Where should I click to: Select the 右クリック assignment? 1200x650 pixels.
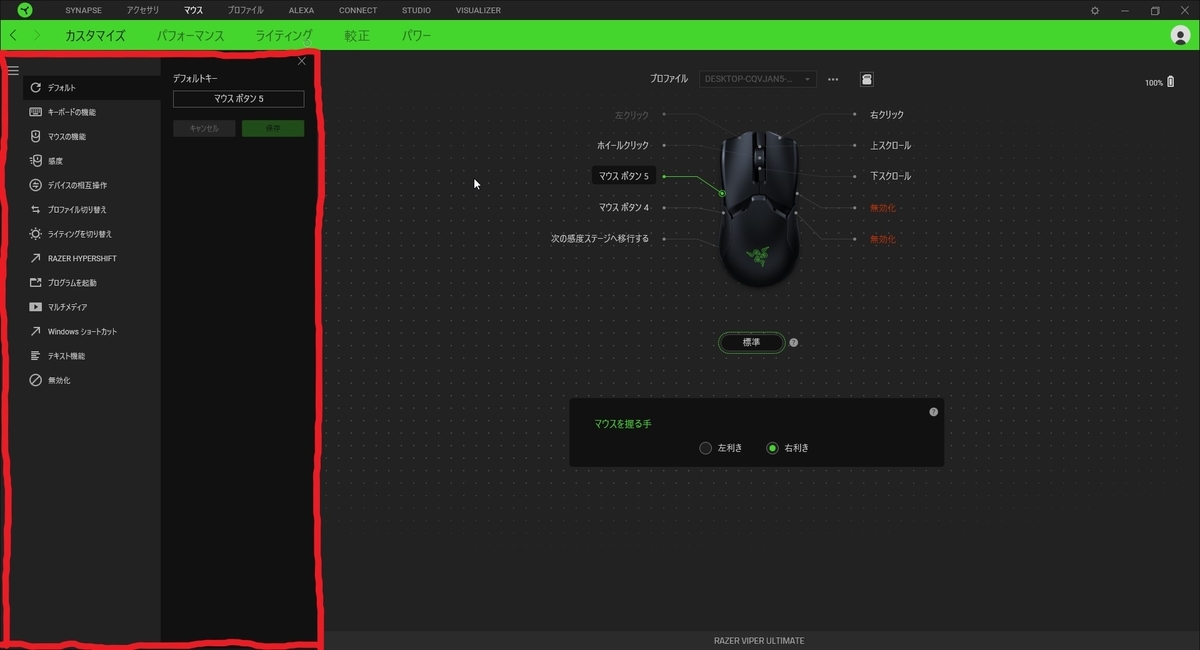tap(887, 114)
